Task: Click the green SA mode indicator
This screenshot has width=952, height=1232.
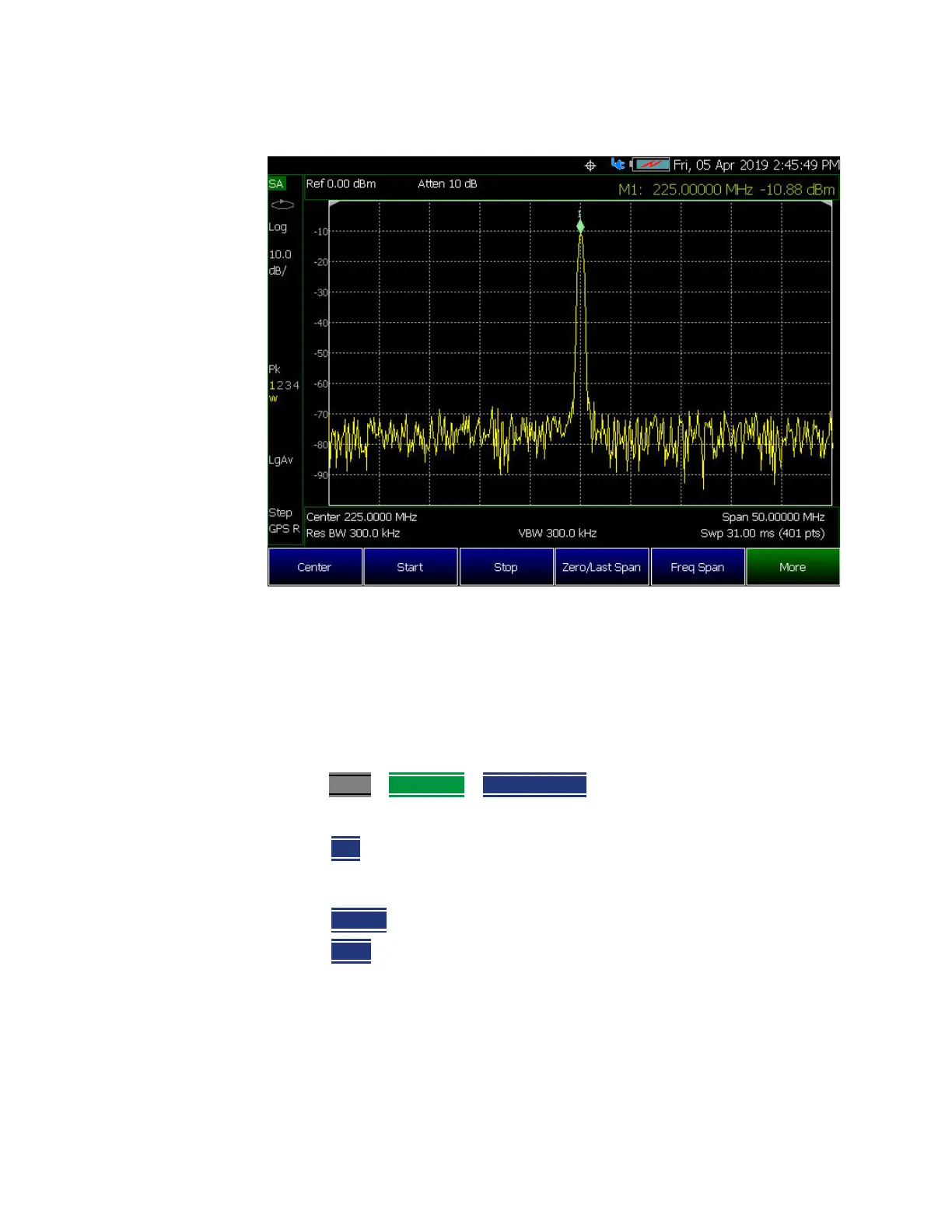Action: [x=277, y=184]
